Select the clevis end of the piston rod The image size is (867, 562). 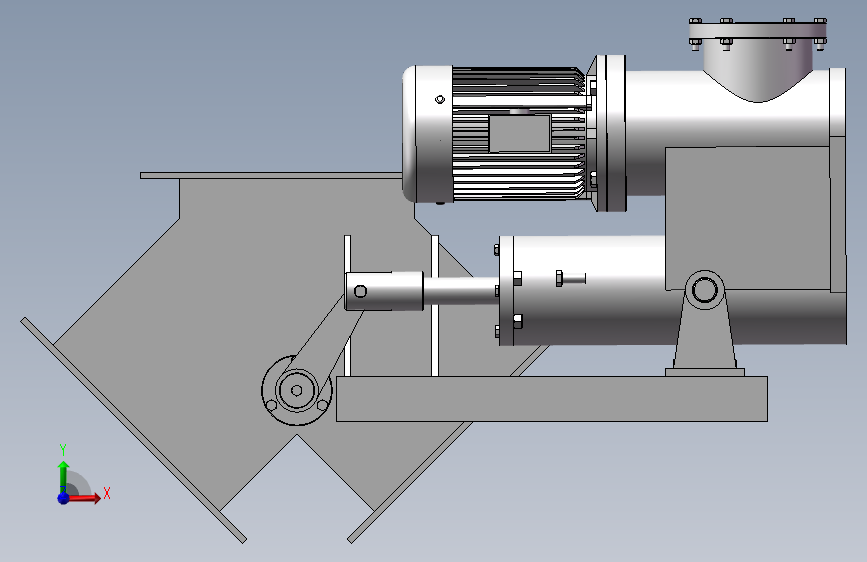tap(384, 291)
